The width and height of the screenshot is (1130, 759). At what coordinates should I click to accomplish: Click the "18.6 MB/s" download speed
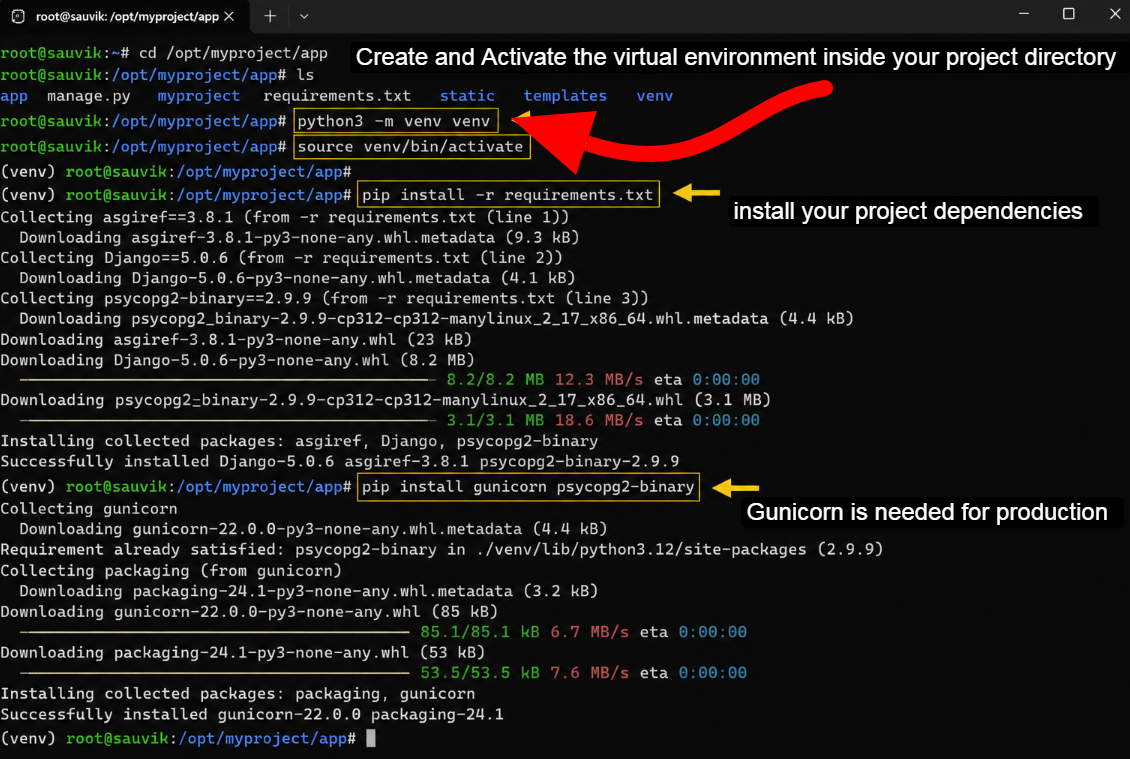click(598, 420)
